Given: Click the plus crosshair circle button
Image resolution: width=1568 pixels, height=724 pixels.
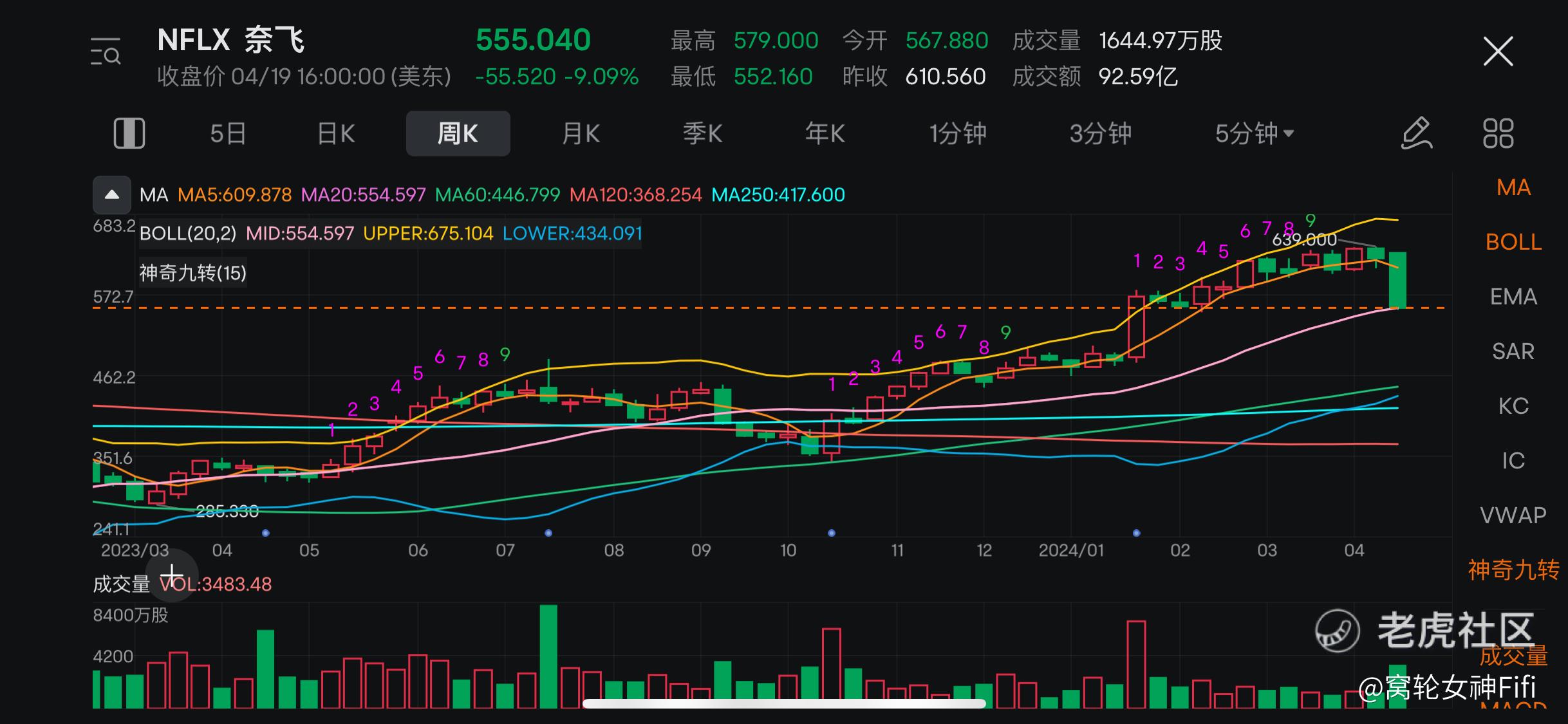Looking at the screenshot, I should pyautogui.click(x=171, y=575).
